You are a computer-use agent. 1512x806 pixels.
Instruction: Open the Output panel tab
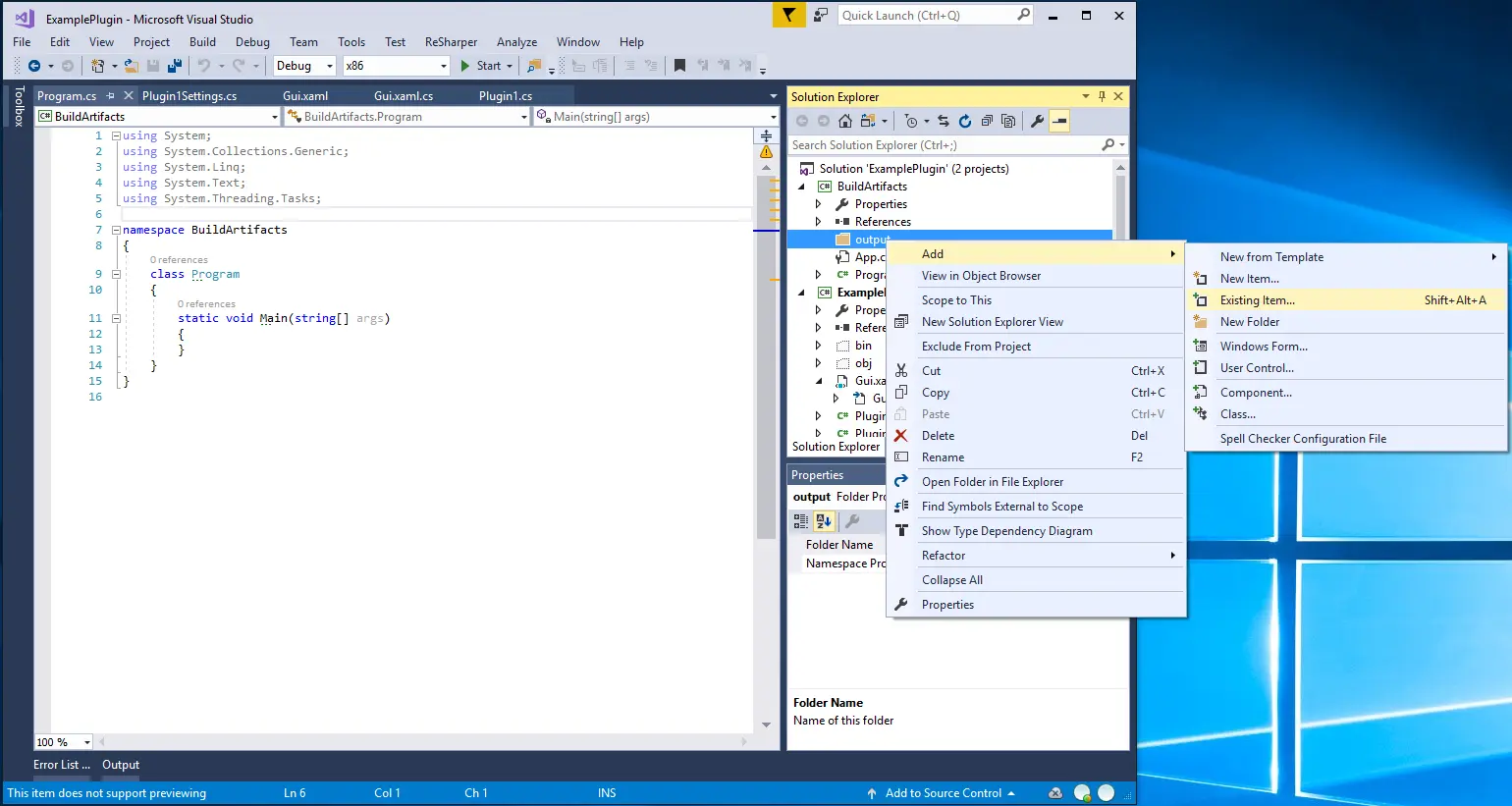[x=121, y=765]
